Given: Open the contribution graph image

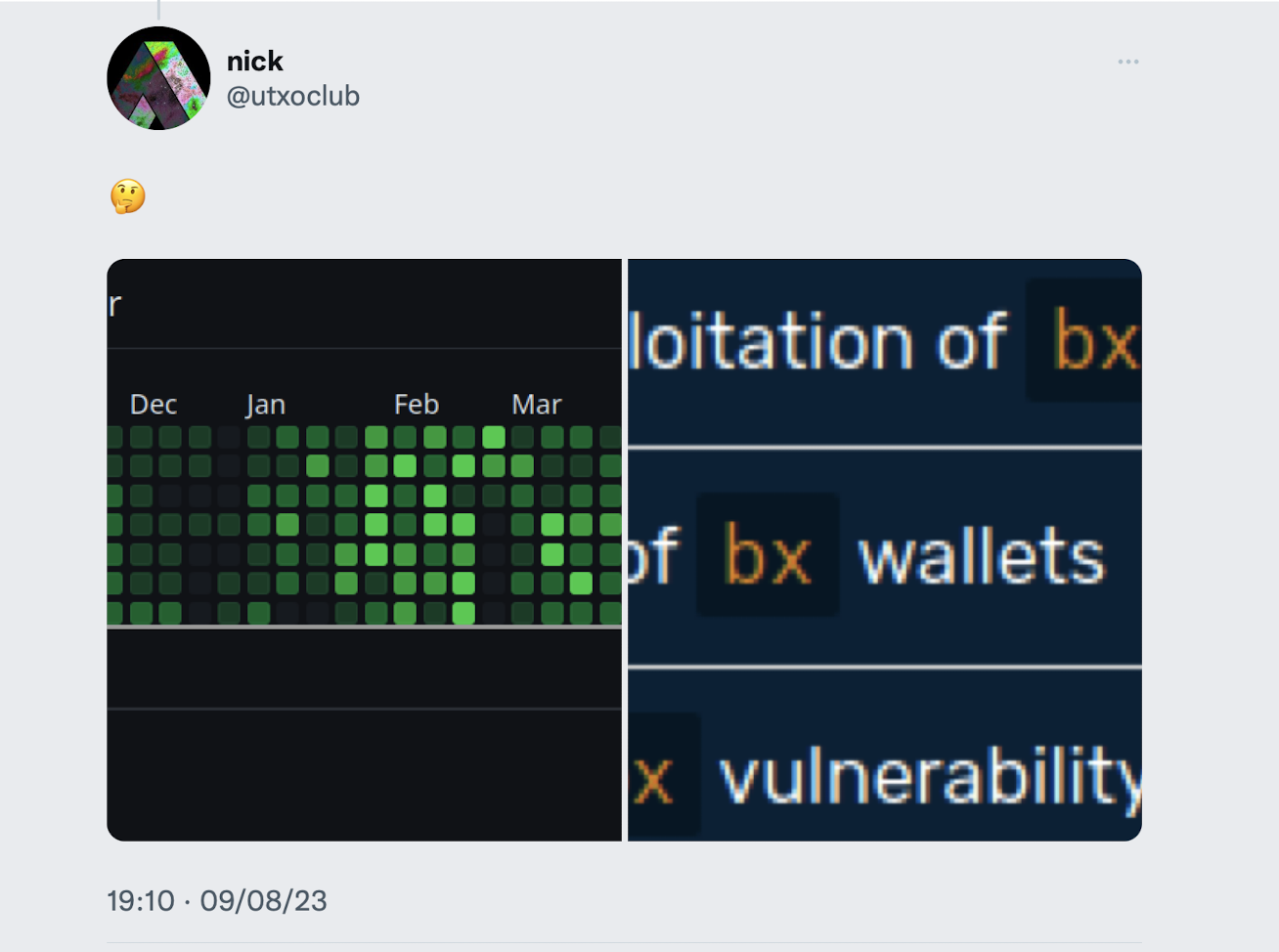Looking at the screenshot, I should [364, 549].
